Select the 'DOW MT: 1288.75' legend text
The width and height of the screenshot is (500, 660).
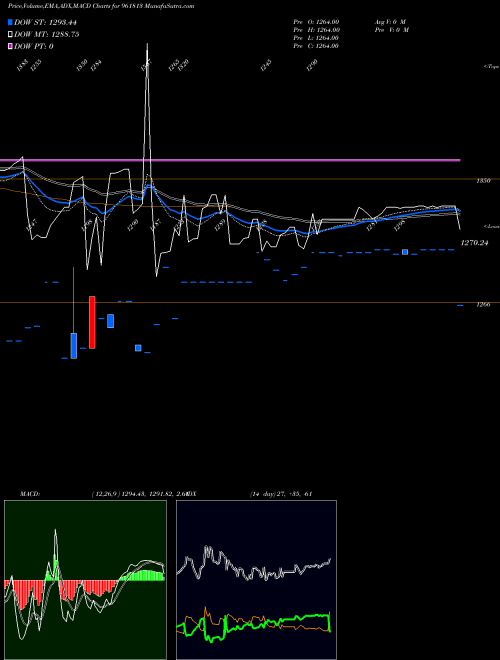pyautogui.click(x=47, y=34)
